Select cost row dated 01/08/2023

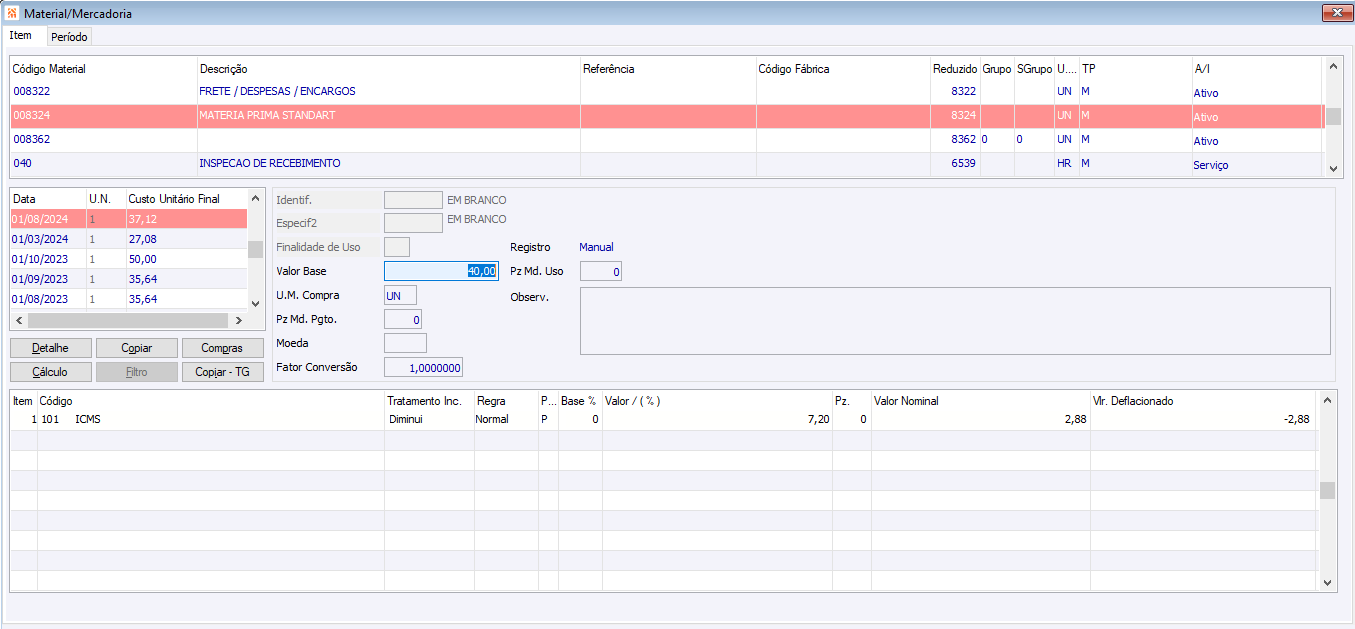coord(128,299)
